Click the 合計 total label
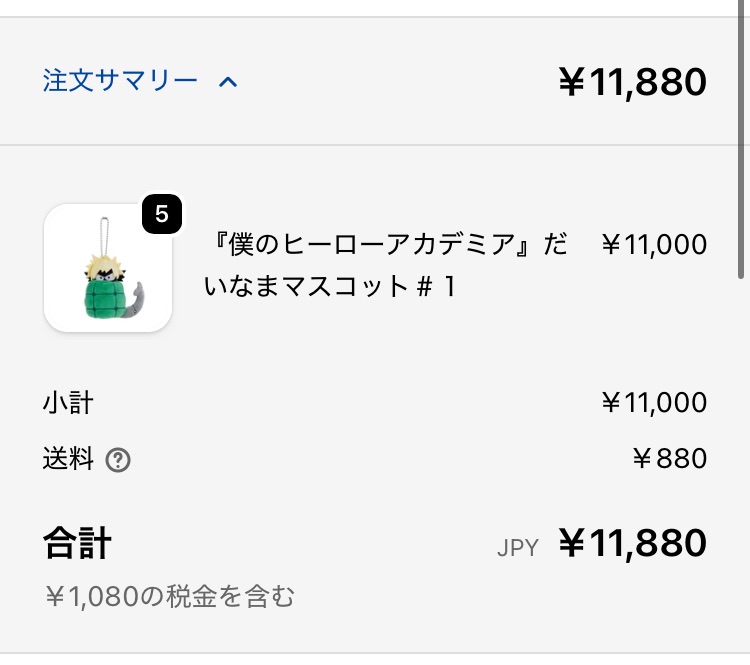The width and height of the screenshot is (750, 665). click(x=77, y=544)
